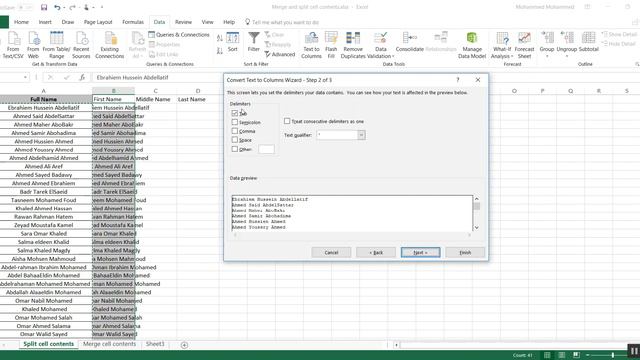Click Cancel in the wizard dialog
640x360 pixels.
tap(331, 252)
